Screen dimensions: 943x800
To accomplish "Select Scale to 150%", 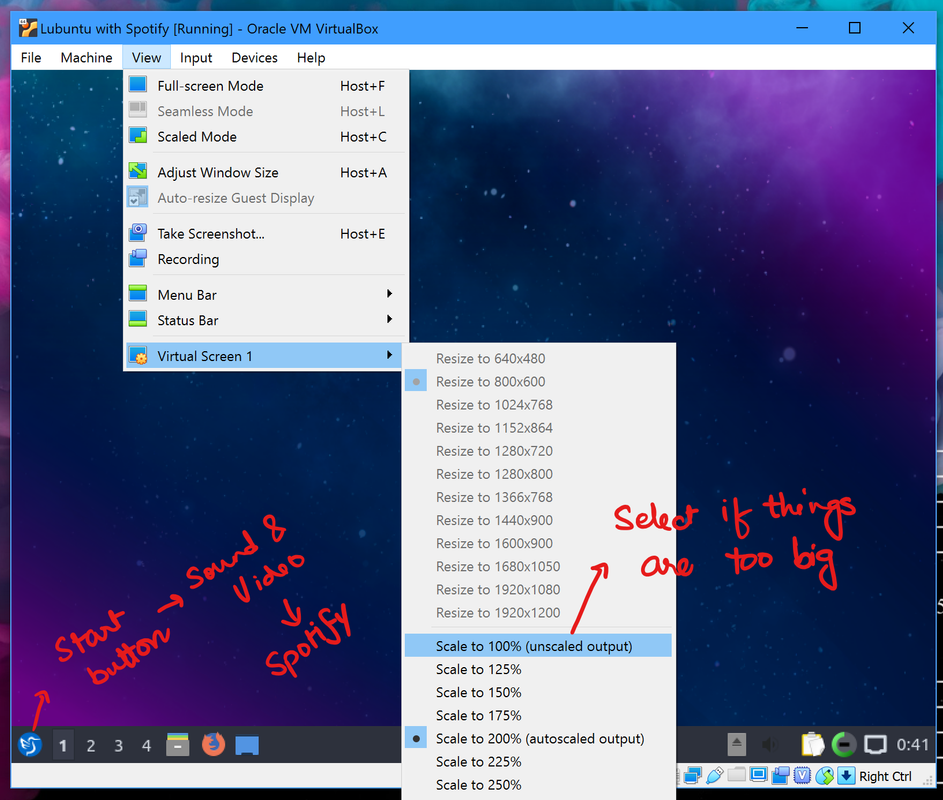I will tap(538, 692).
